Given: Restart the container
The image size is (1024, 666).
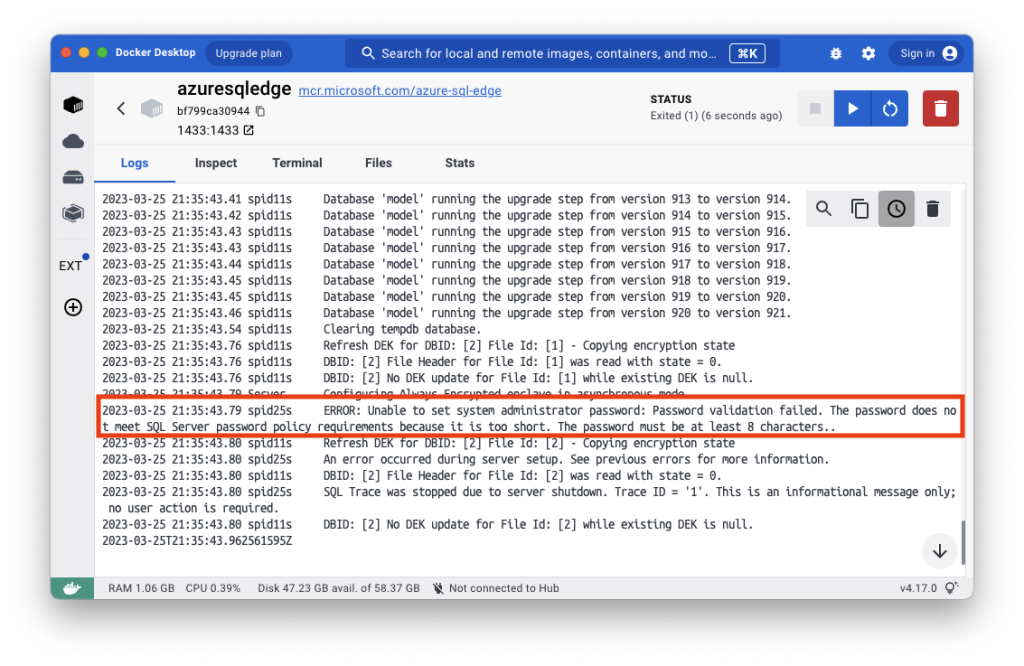Looking at the screenshot, I should (889, 108).
